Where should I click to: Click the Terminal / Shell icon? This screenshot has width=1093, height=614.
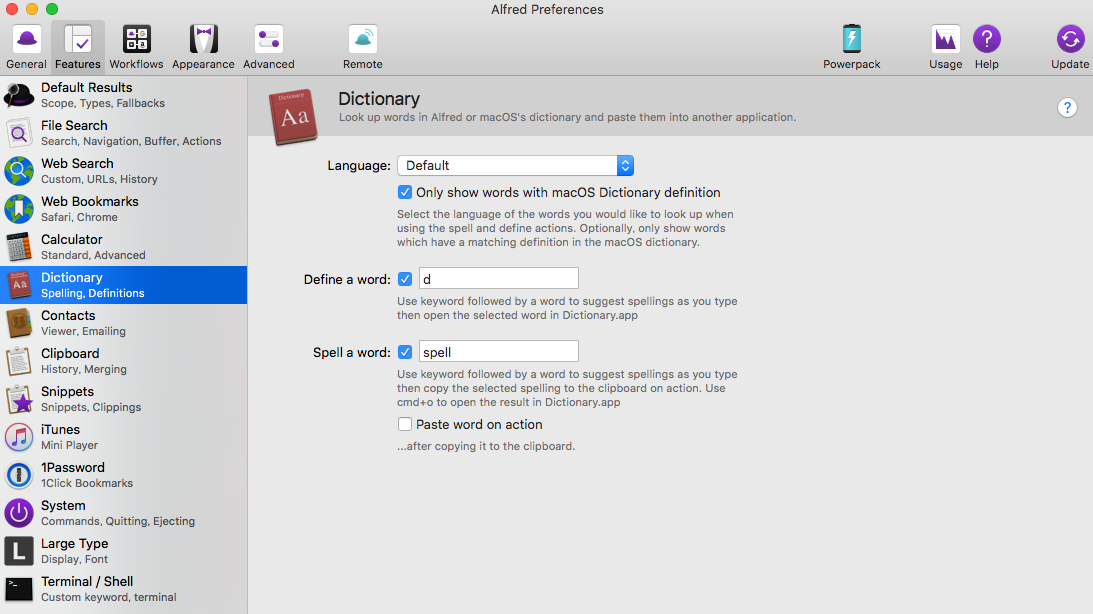pyautogui.click(x=19, y=588)
